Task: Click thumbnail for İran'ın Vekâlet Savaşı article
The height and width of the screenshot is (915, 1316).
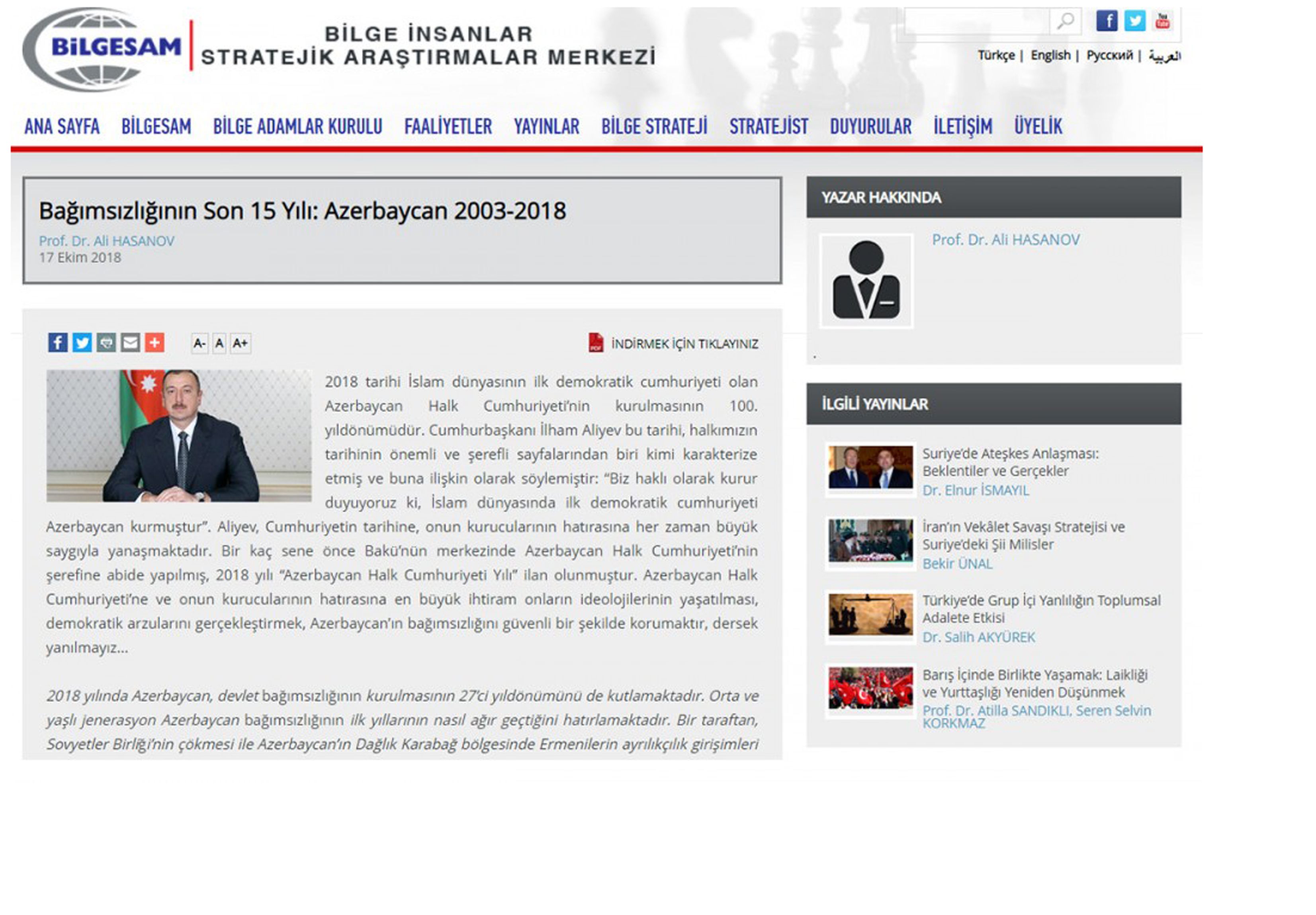Action: (x=870, y=541)
